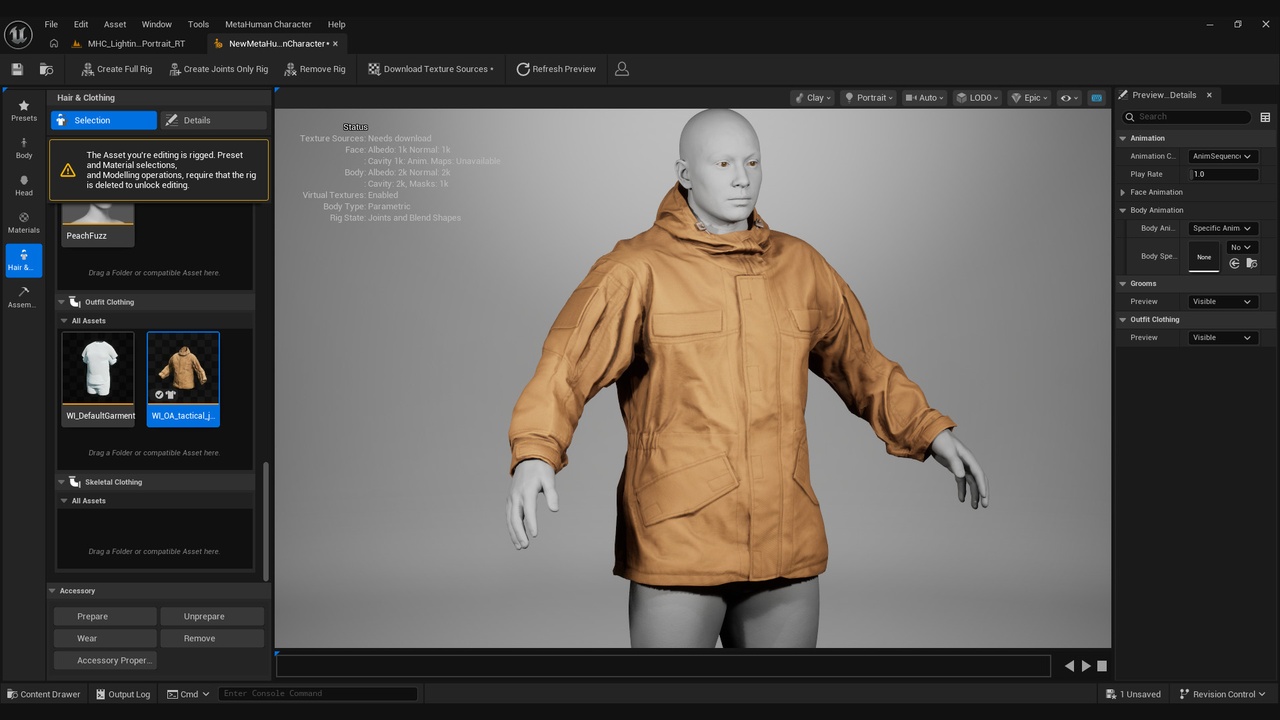Open the Portrait lighting dropdown
Screen dimensions: 1280x720
(868, 98)
